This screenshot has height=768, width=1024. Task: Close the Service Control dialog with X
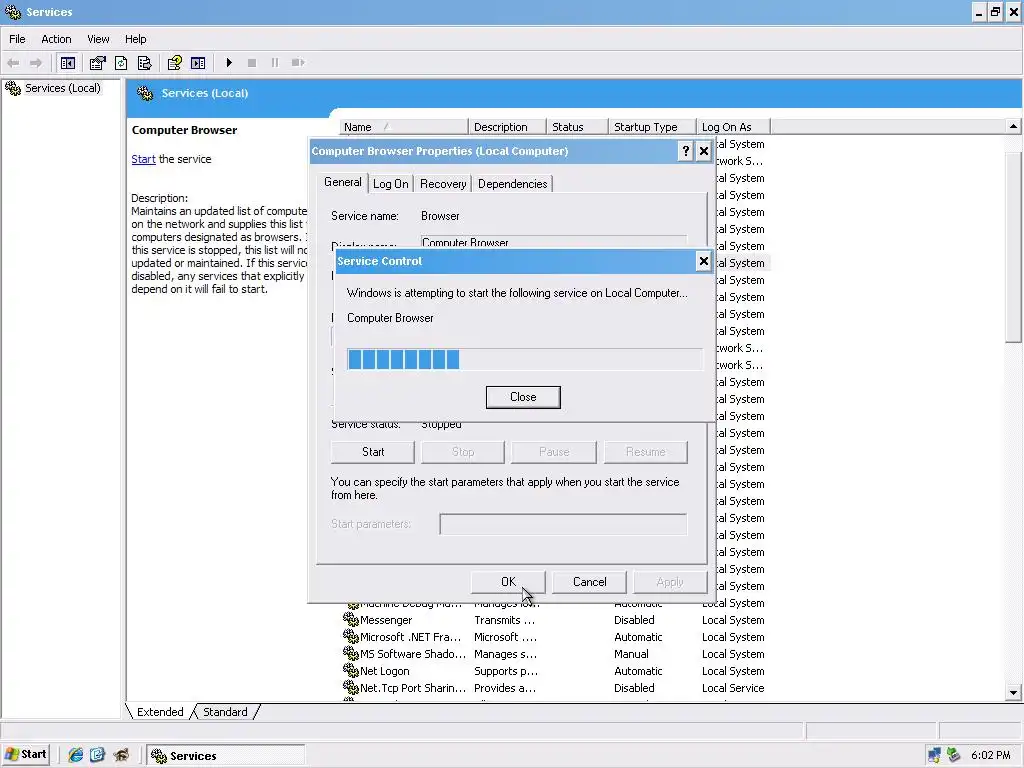click(x=703, y=261)
